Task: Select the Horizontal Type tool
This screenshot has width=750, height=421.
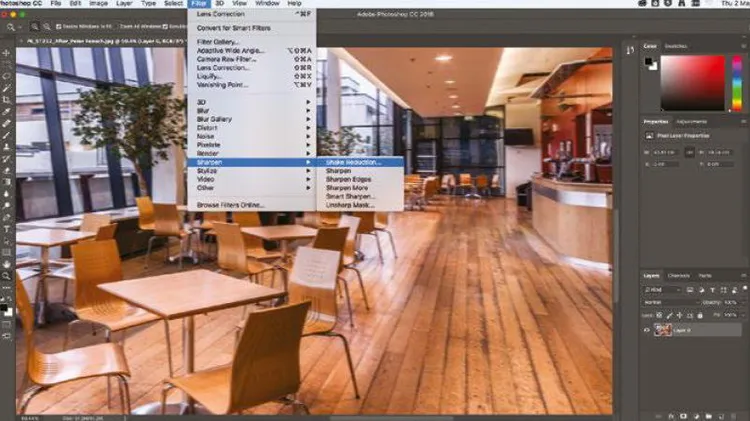Action: point(6,229)
